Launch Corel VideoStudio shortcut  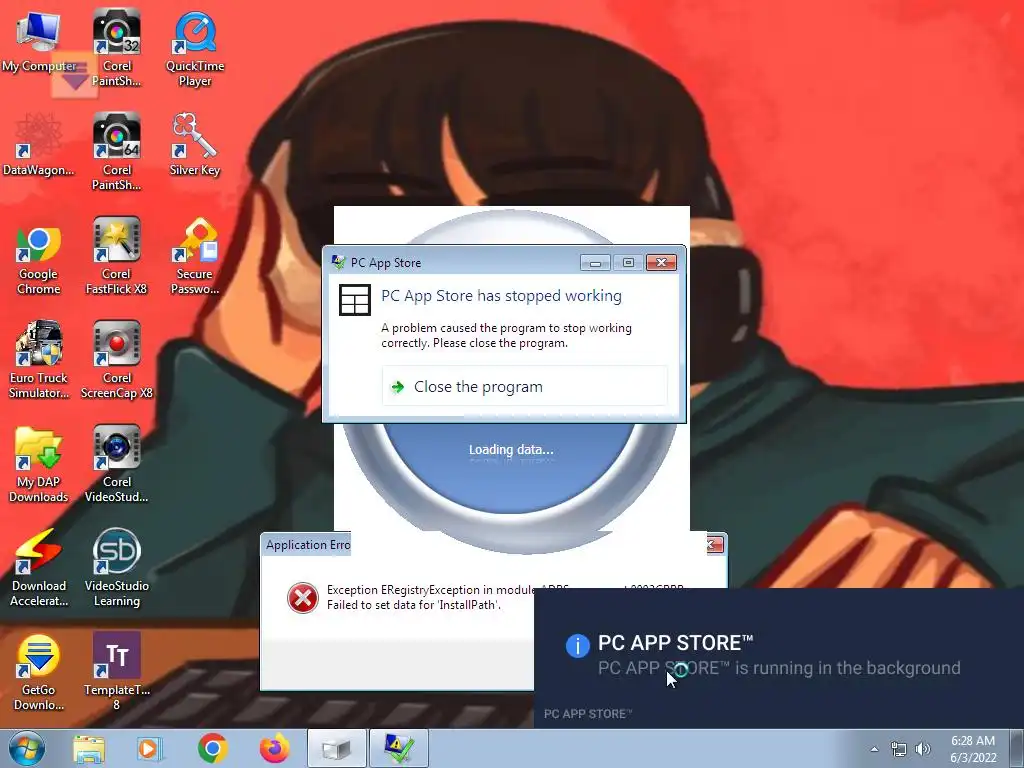pyautogui.click(x=116, y=464)
